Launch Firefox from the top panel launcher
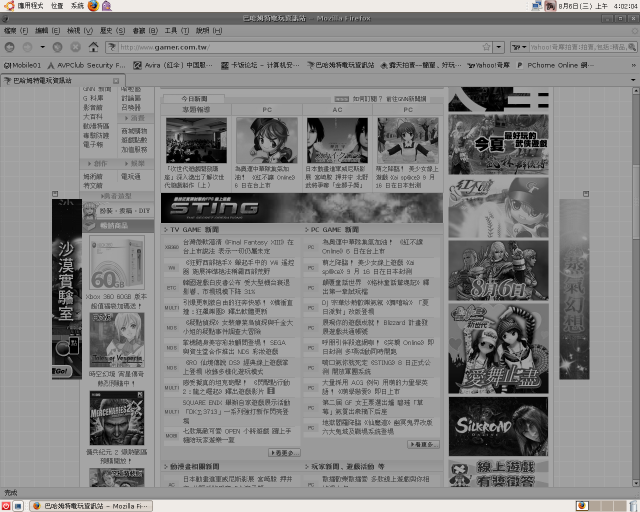Screen dimensions: 640x512 pos(93,5)
